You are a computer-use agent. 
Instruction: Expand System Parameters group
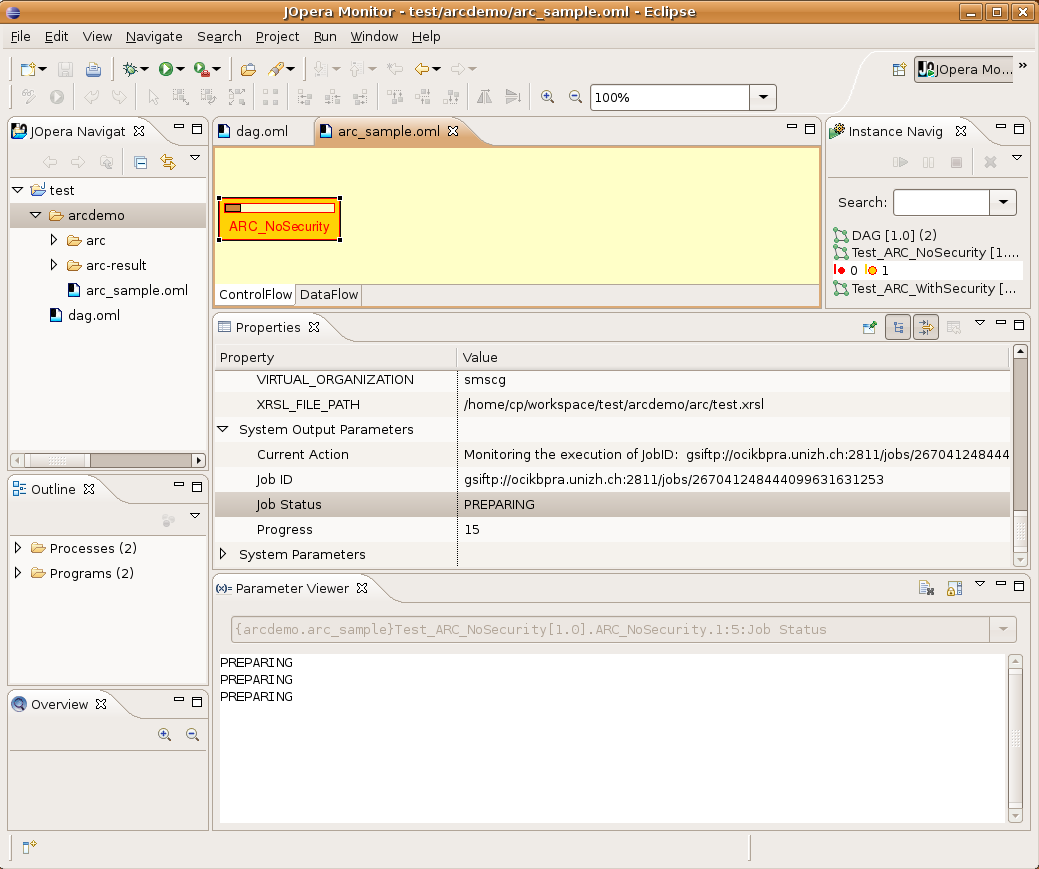[x=223, y=554]
